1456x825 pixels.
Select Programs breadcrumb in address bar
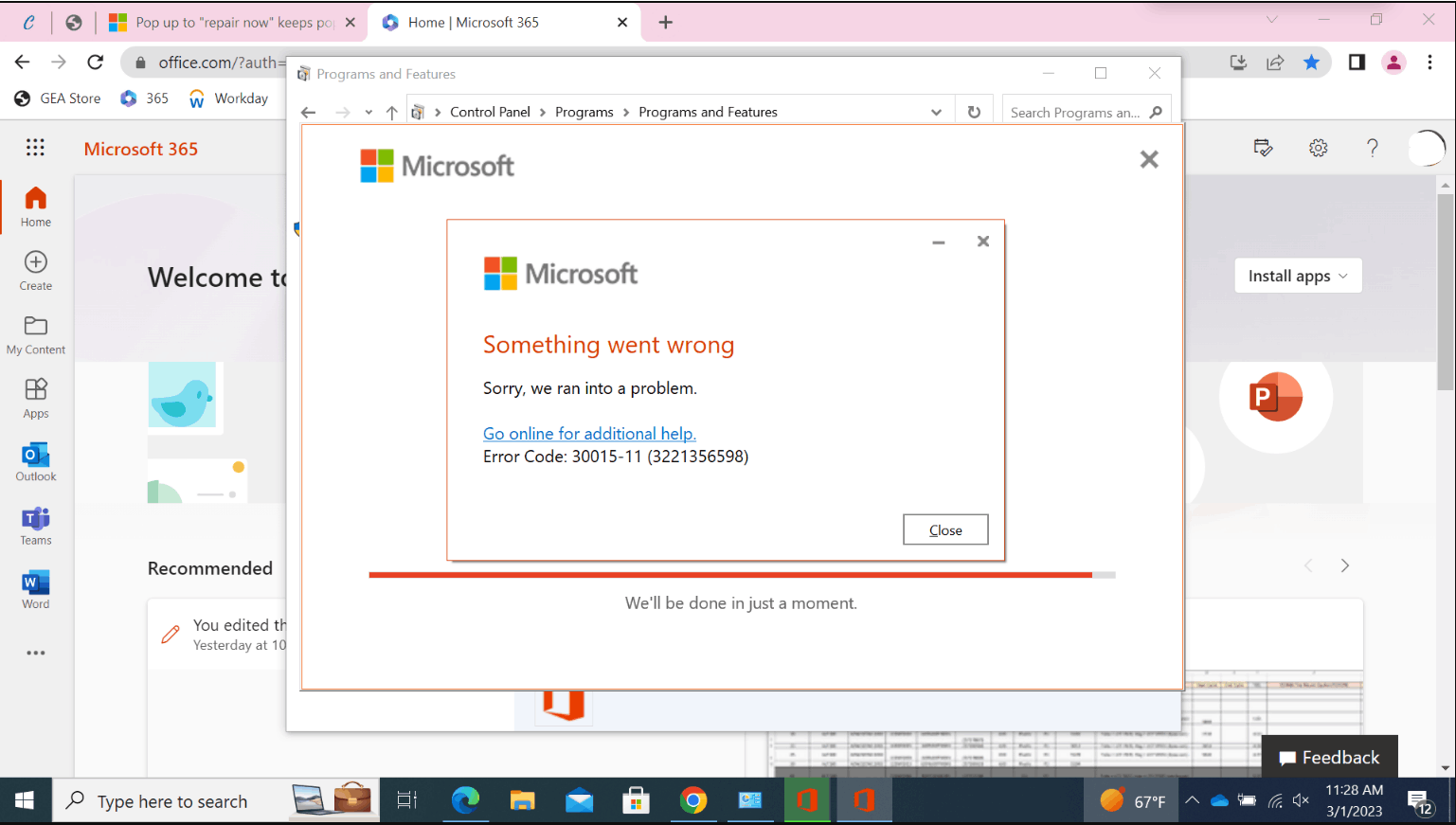pyautogui.click(x=584, y=112)
